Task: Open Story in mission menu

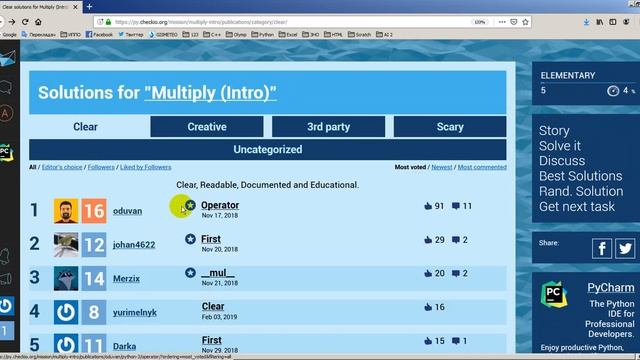Action: pyautogui.click(x=554, y=131)
